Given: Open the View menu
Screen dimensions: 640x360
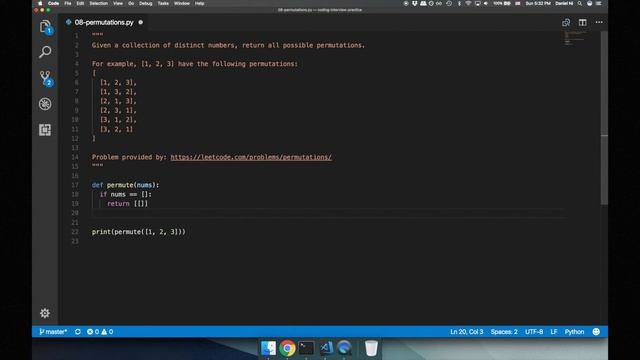Looking at the screenshot, I should [118, 3].
